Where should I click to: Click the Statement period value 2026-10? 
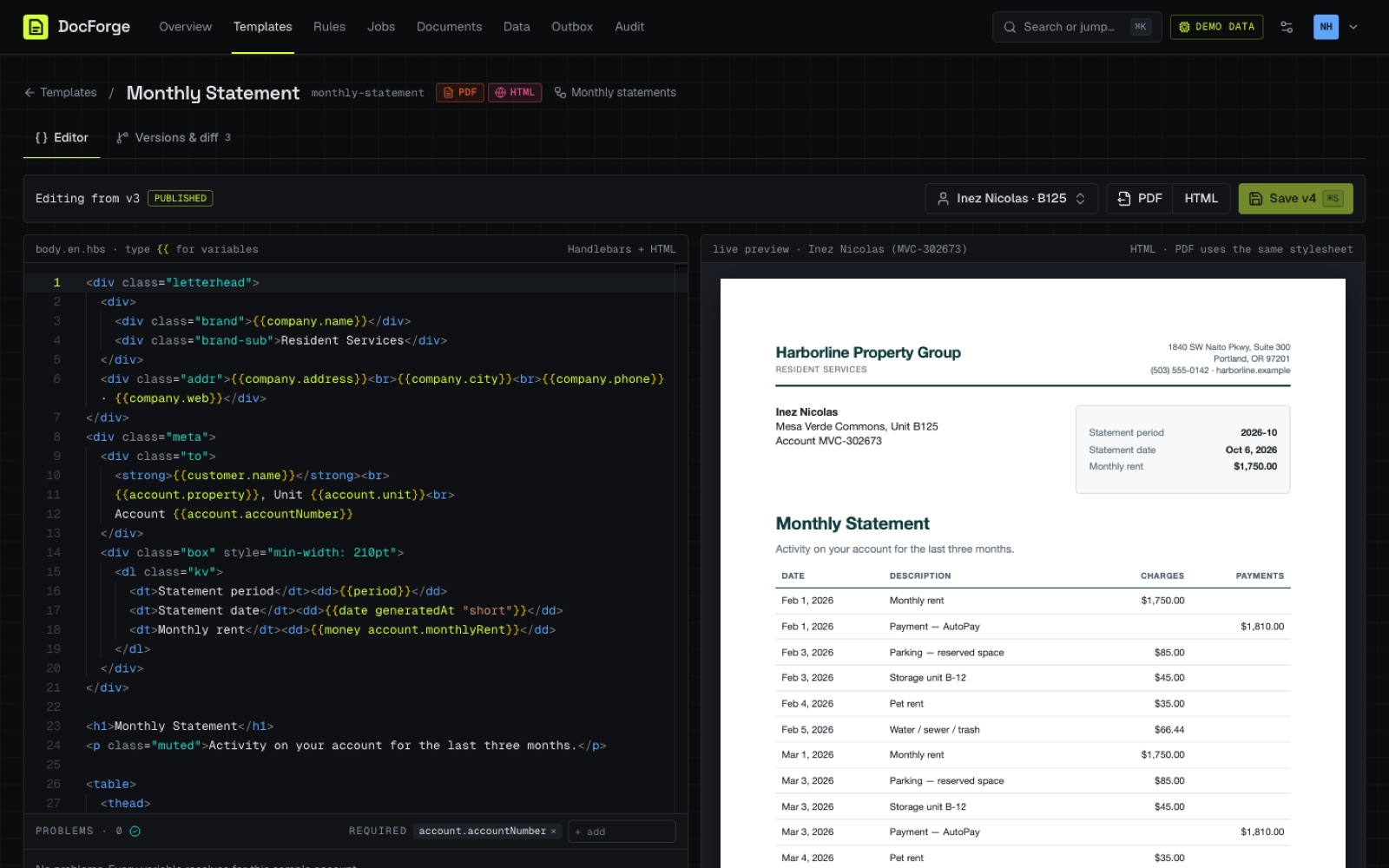(x=1259, y=432)
